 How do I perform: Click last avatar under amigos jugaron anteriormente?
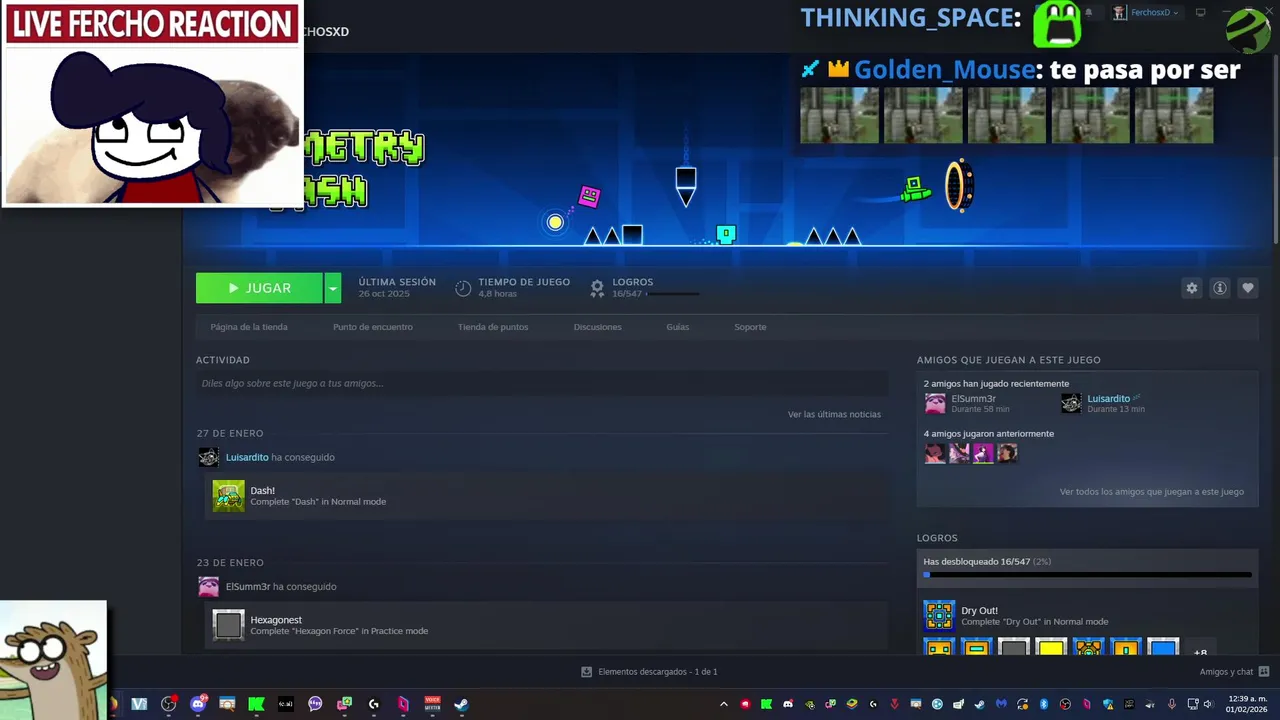(x=1007, y=453)
